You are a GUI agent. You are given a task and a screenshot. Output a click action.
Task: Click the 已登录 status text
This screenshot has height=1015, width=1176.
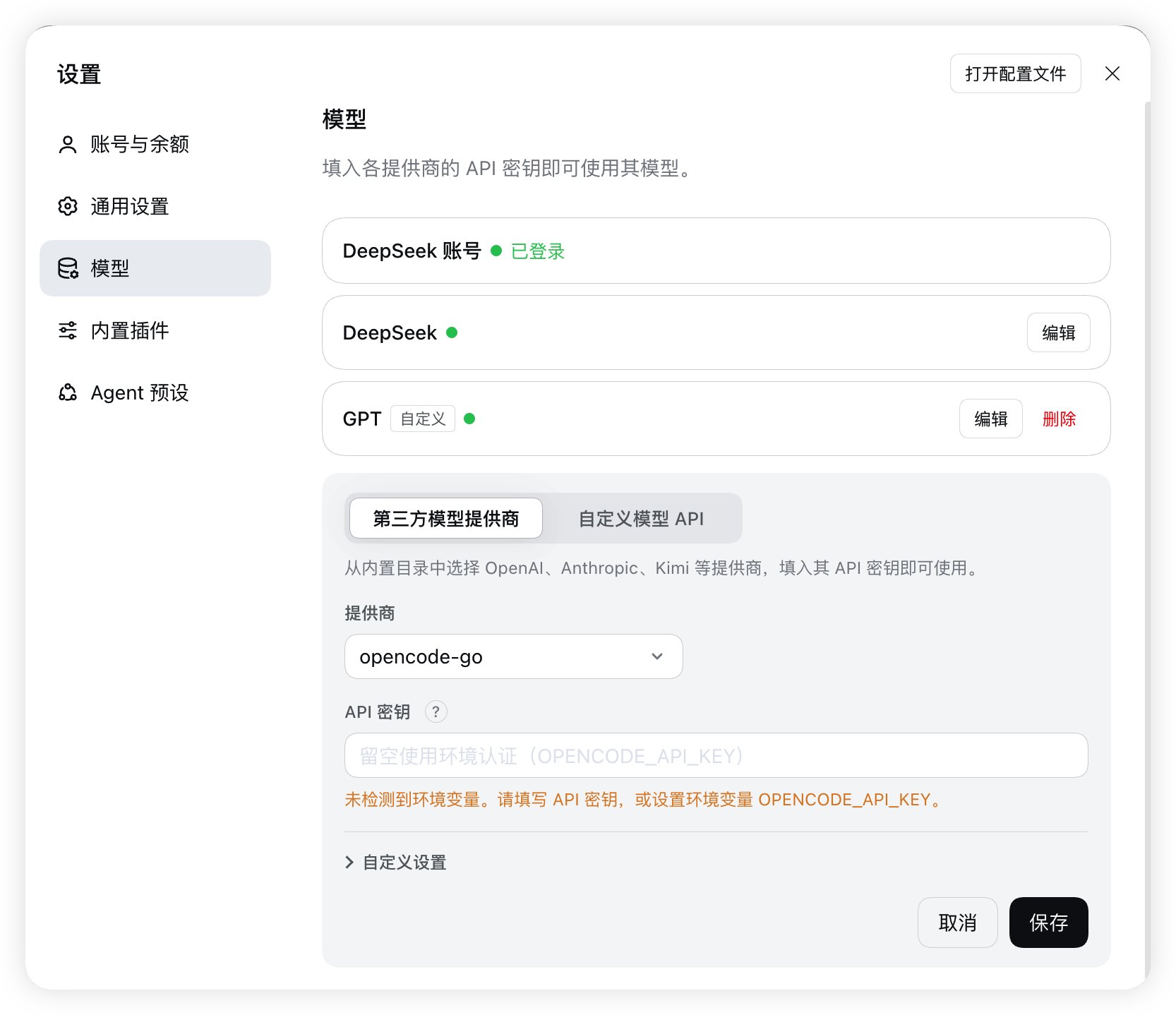tap(538, 251)
